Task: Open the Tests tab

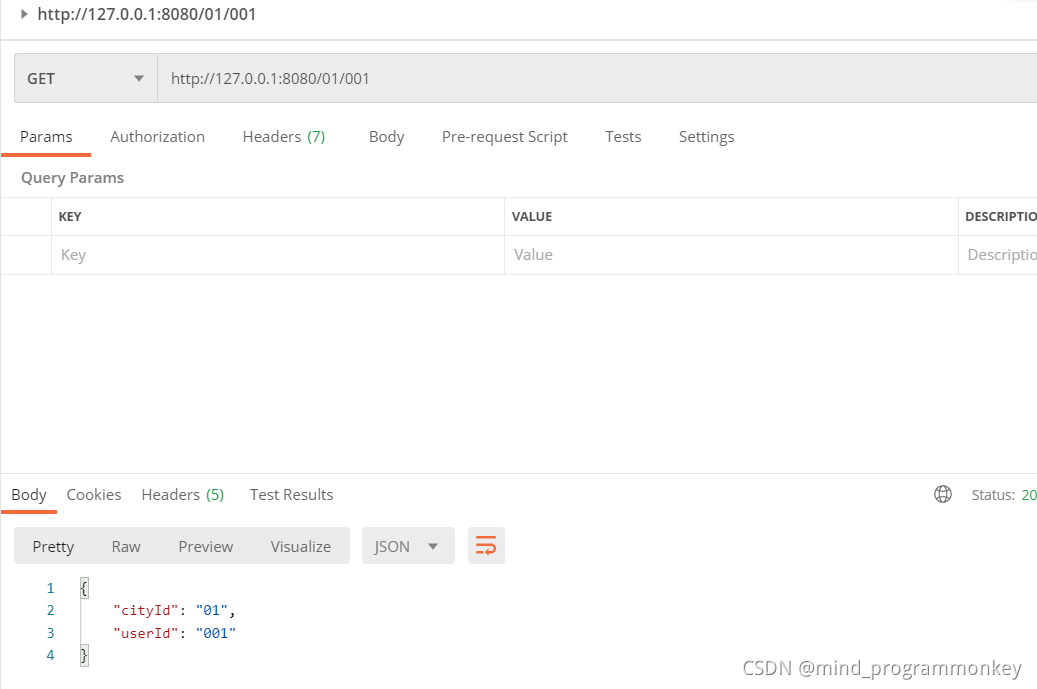Action: coord(623,137)
